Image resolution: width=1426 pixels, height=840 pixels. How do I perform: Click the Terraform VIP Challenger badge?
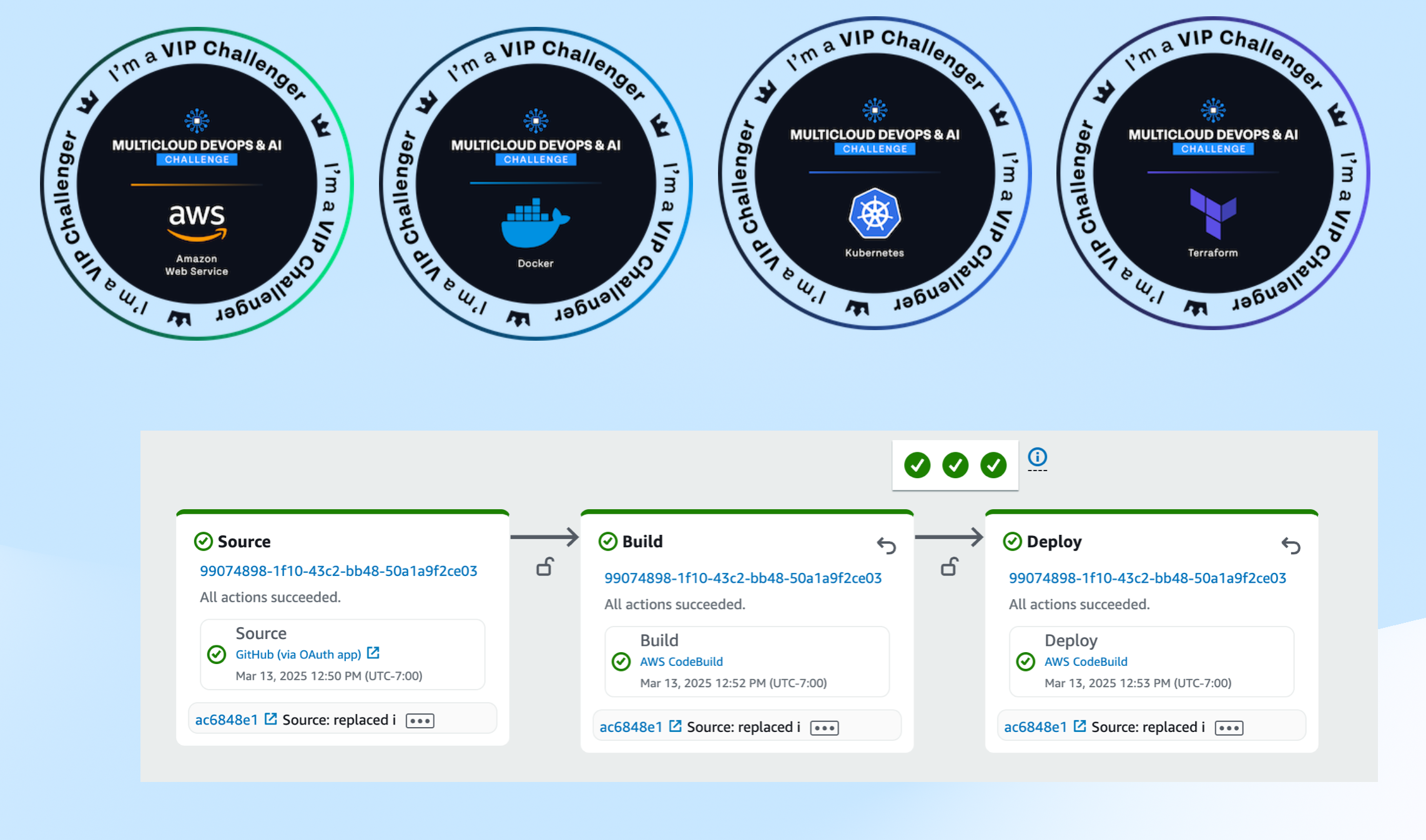[1213, 173]
